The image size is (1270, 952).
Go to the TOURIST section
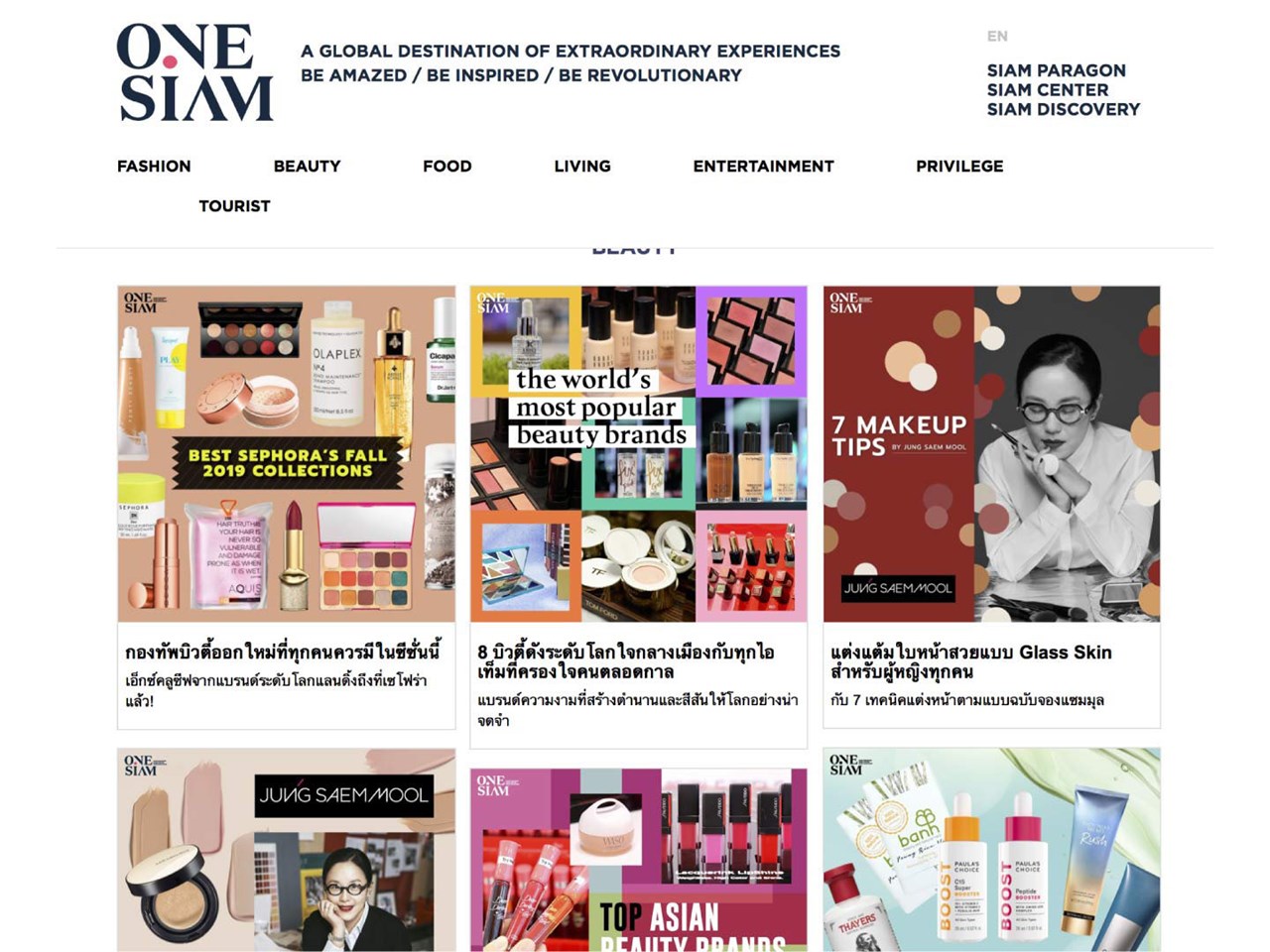[234, 205]
